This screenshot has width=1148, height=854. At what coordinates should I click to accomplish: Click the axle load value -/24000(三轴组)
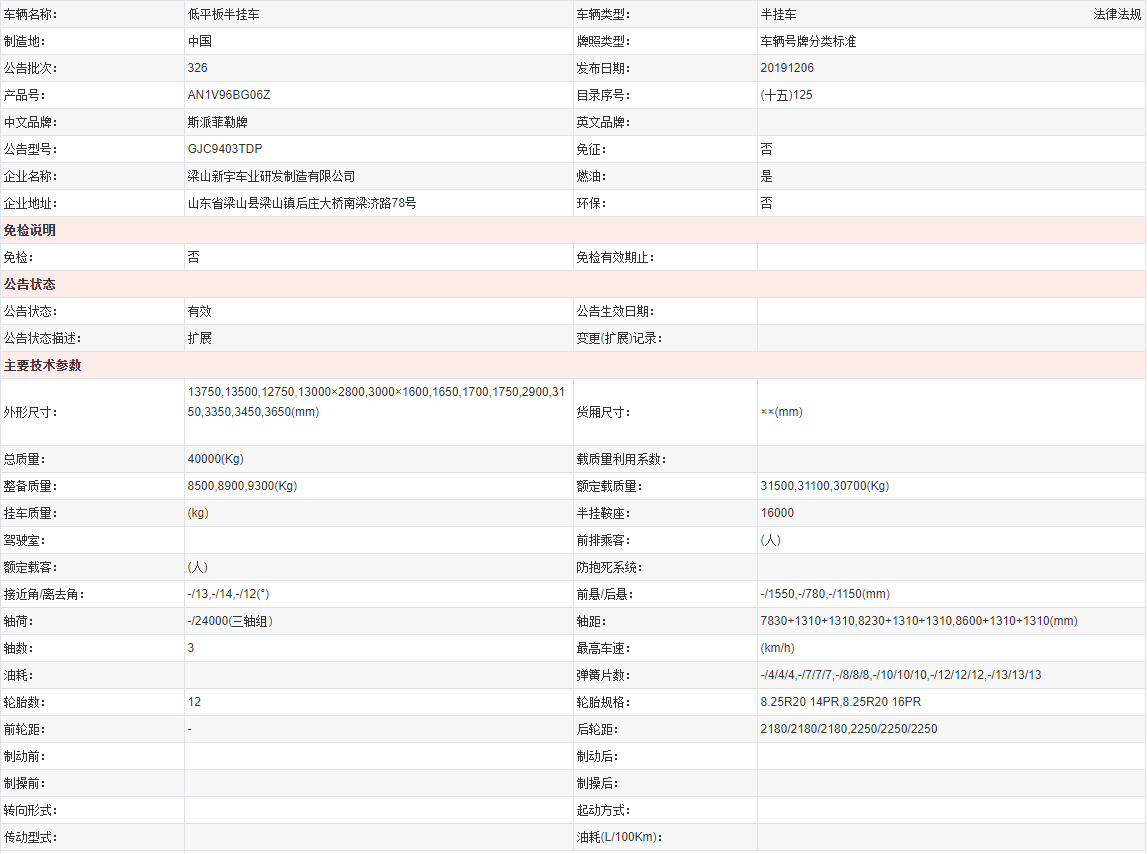click(x=230, y=621)
